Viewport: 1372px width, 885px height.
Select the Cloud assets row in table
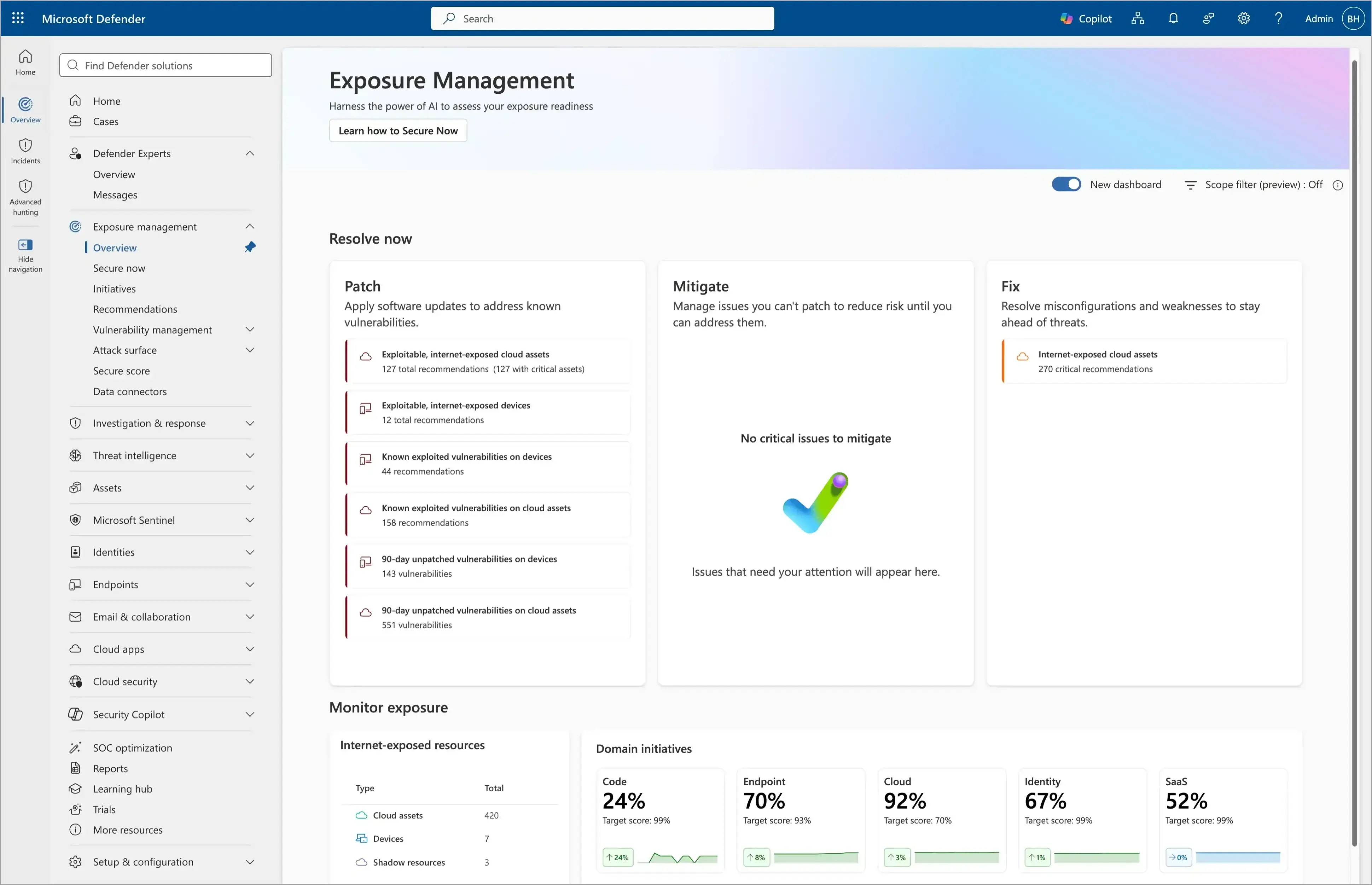click(449, 815)
